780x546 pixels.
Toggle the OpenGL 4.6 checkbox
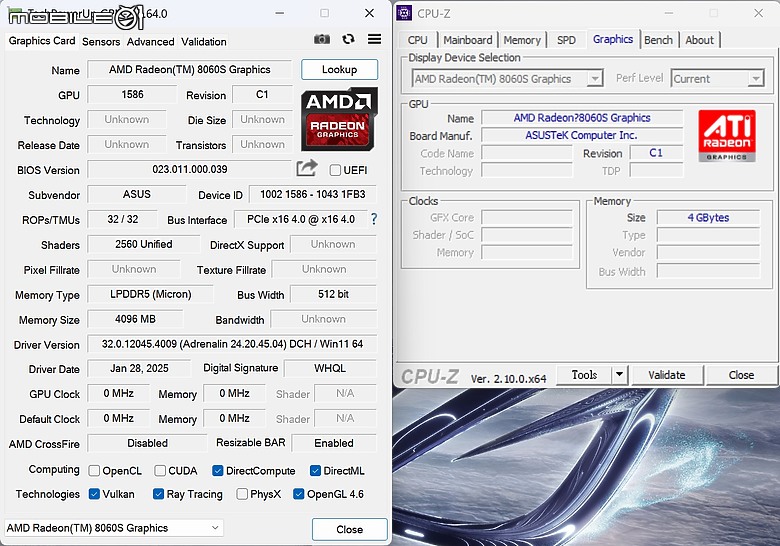coord(298,494)
